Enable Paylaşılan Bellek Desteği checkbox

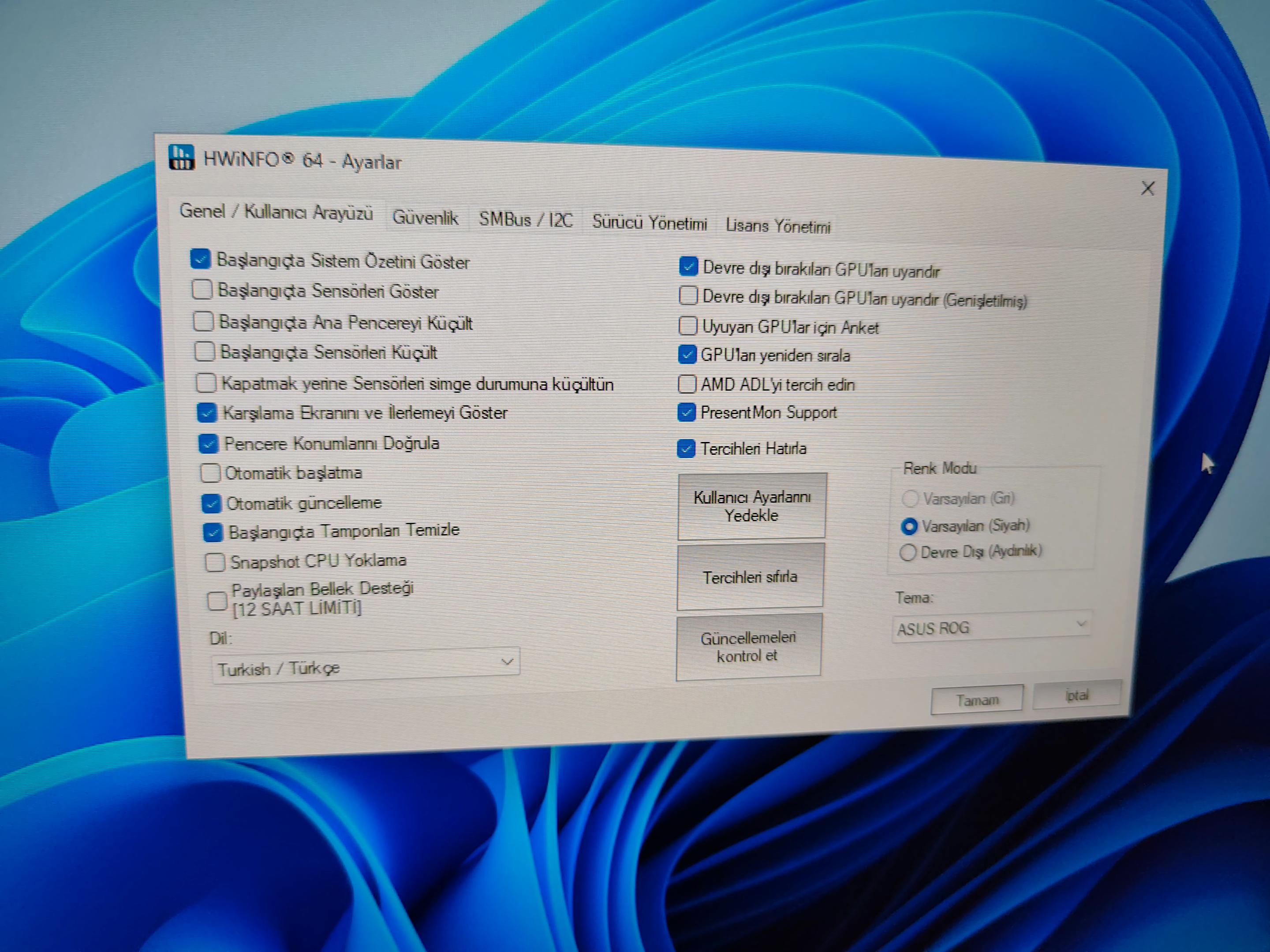tap(217, 601)
